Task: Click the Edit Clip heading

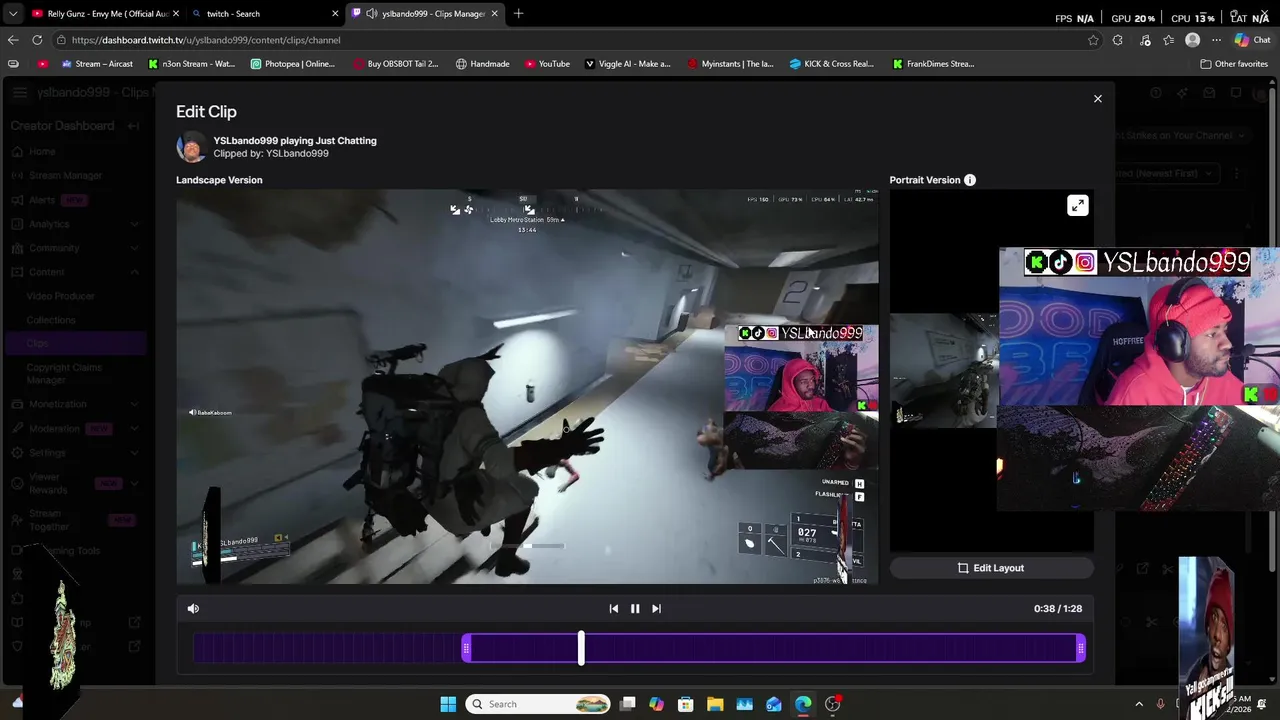Action: click(206, 112)
